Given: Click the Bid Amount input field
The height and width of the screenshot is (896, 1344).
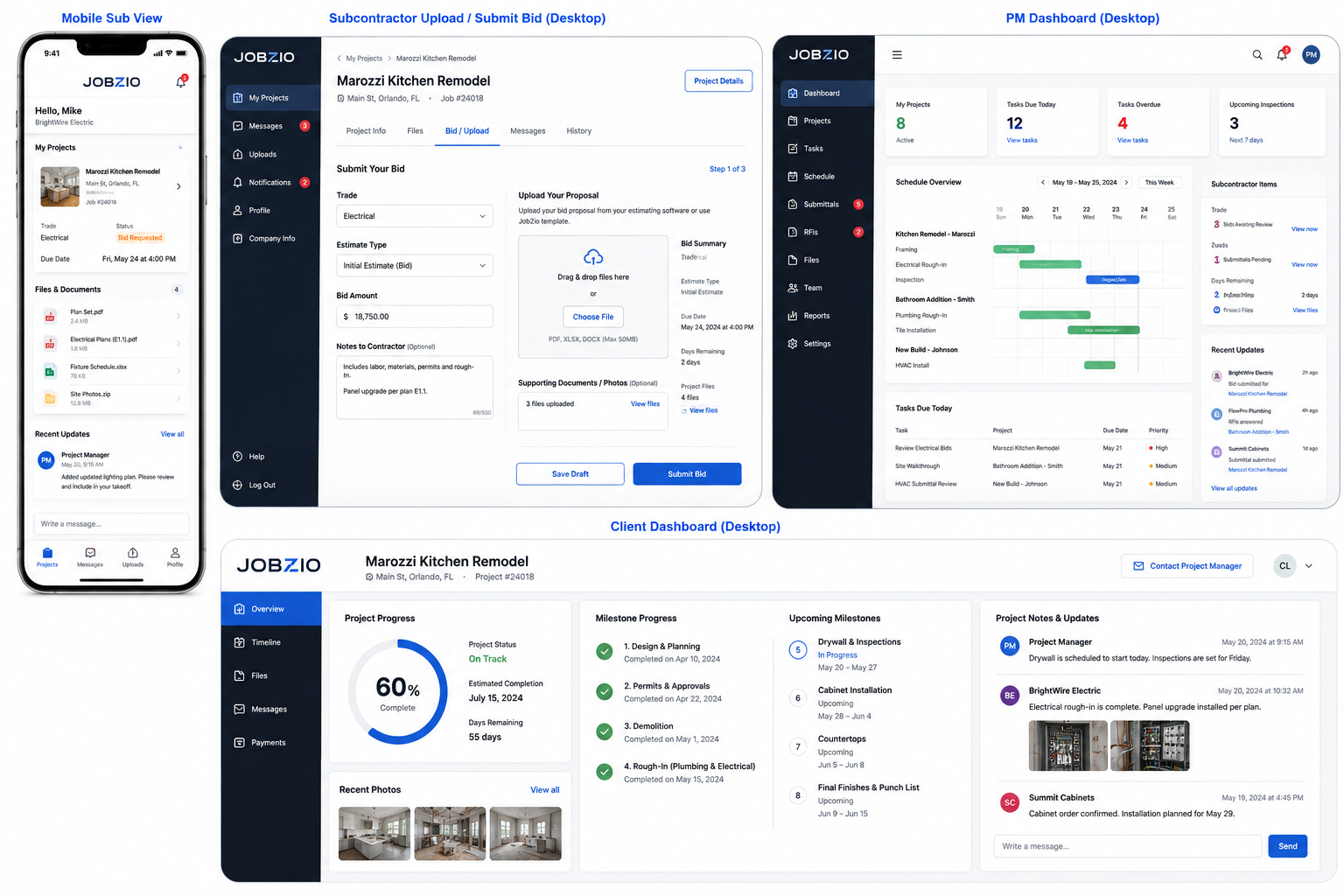Looking at the screenshot, I should [x=415, y=317].
